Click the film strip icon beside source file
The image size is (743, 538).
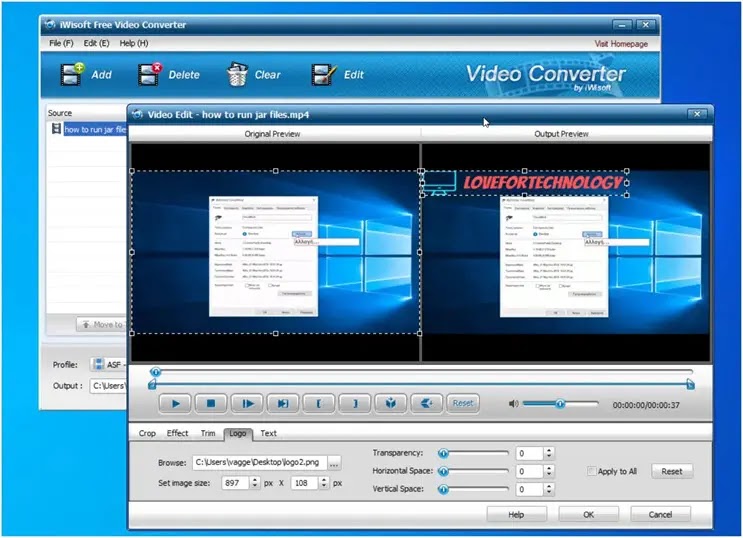click(x=56, y=129)
